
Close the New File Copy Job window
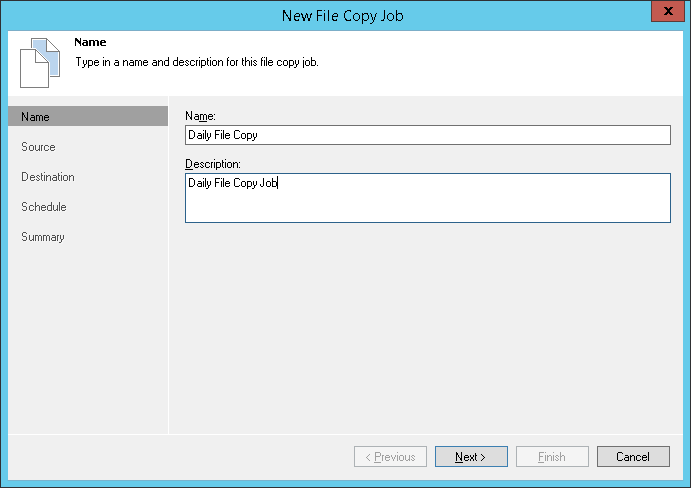tap(662, 13)
